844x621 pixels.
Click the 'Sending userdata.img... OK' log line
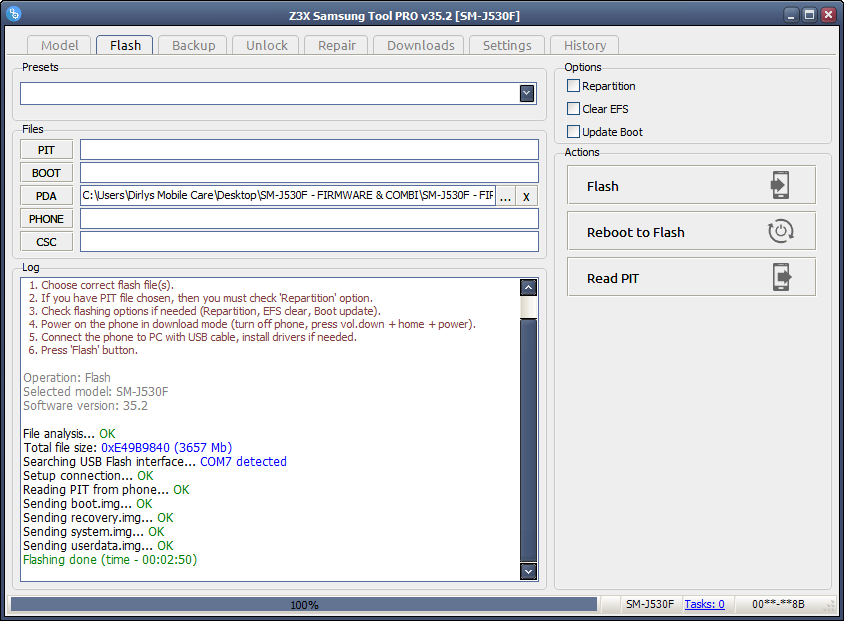(x=98, y=546)
